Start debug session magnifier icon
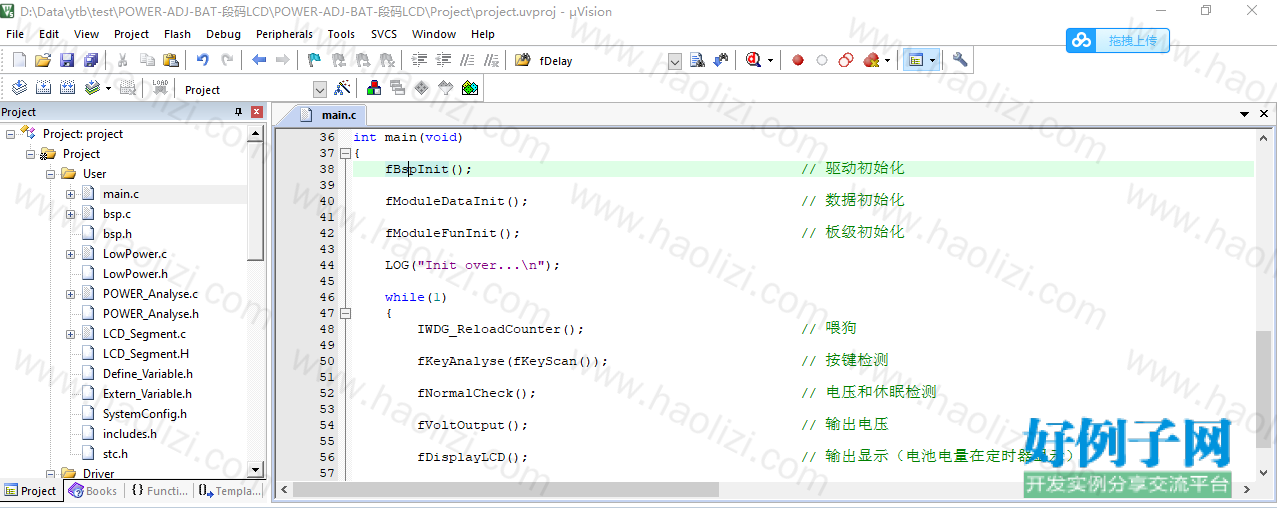The height and width of the screenshot is (508, 1277). (x=754, y=60)
